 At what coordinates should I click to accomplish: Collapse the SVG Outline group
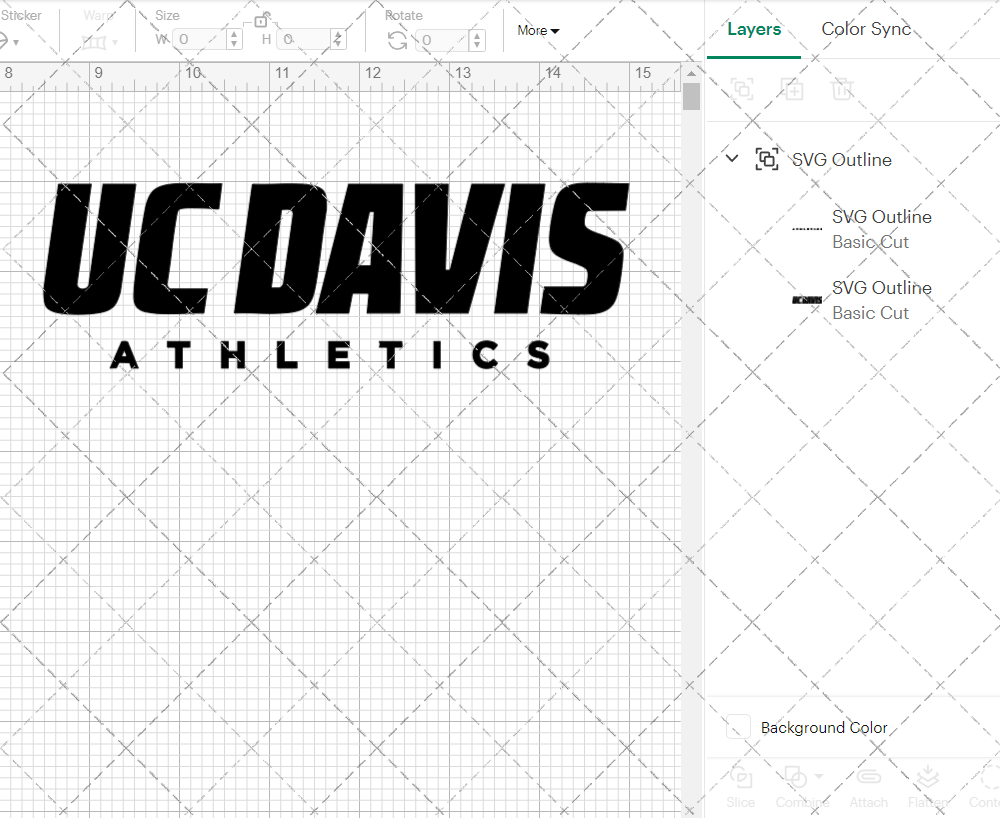tap(731, 158)
